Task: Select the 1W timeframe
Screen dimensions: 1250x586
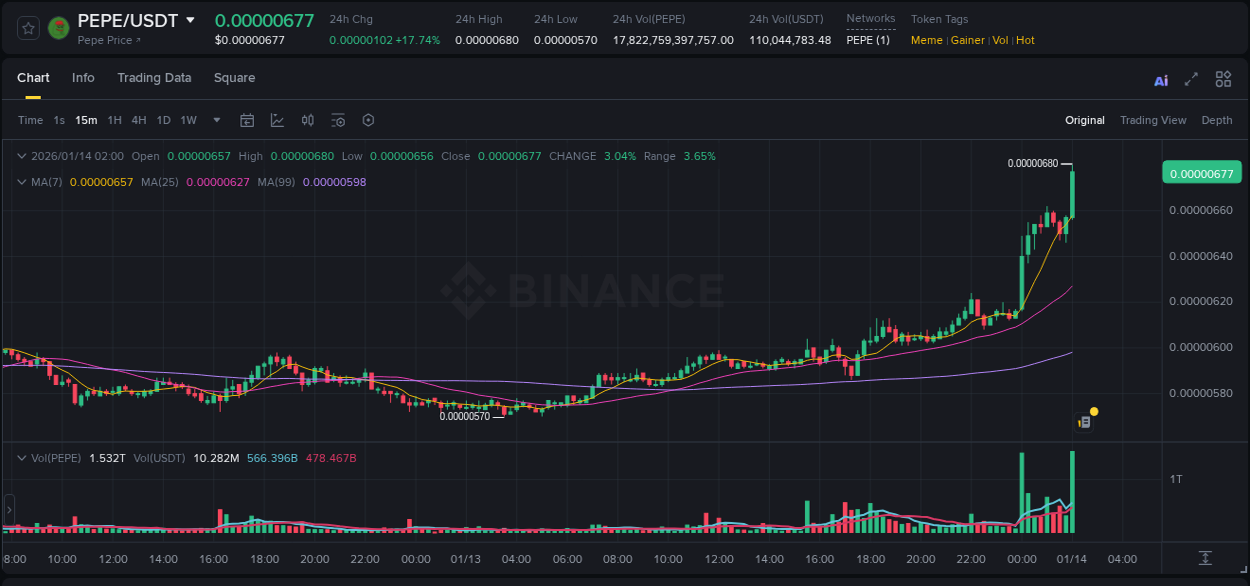Action: pos(188,120)
